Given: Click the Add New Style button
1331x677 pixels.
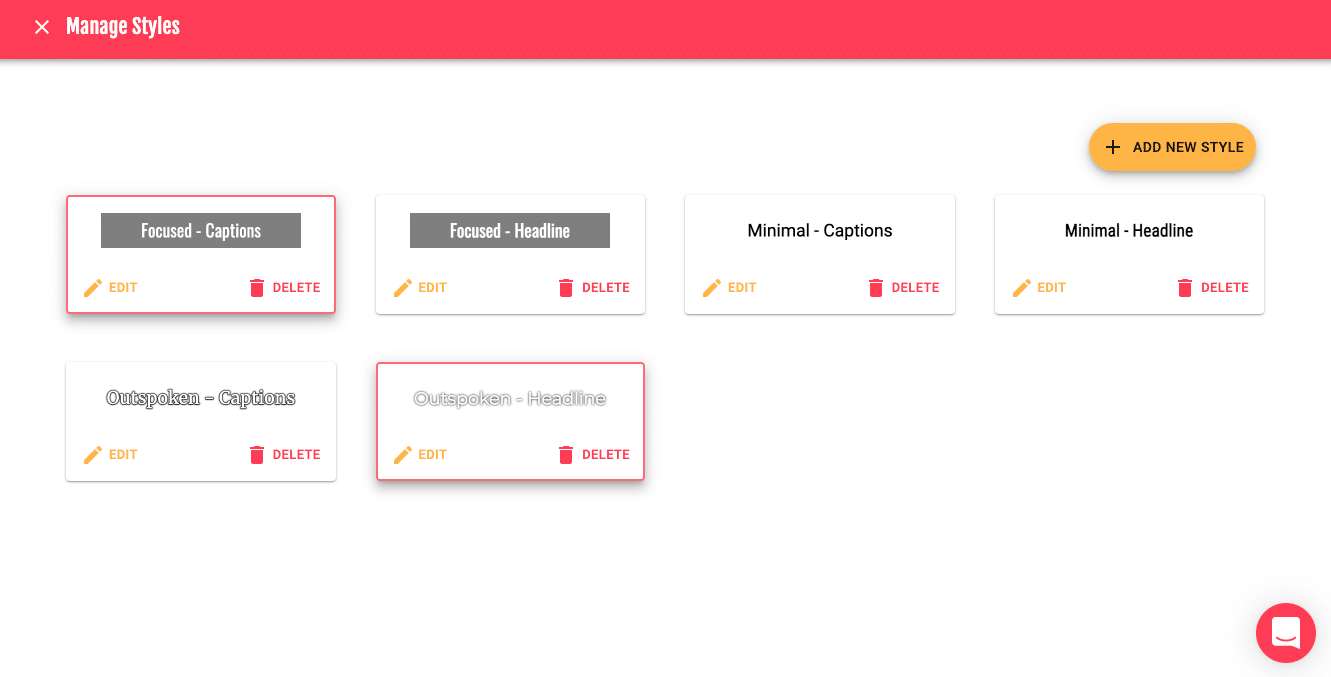Looking at the screenshot, I should [x=1172, y=147].
